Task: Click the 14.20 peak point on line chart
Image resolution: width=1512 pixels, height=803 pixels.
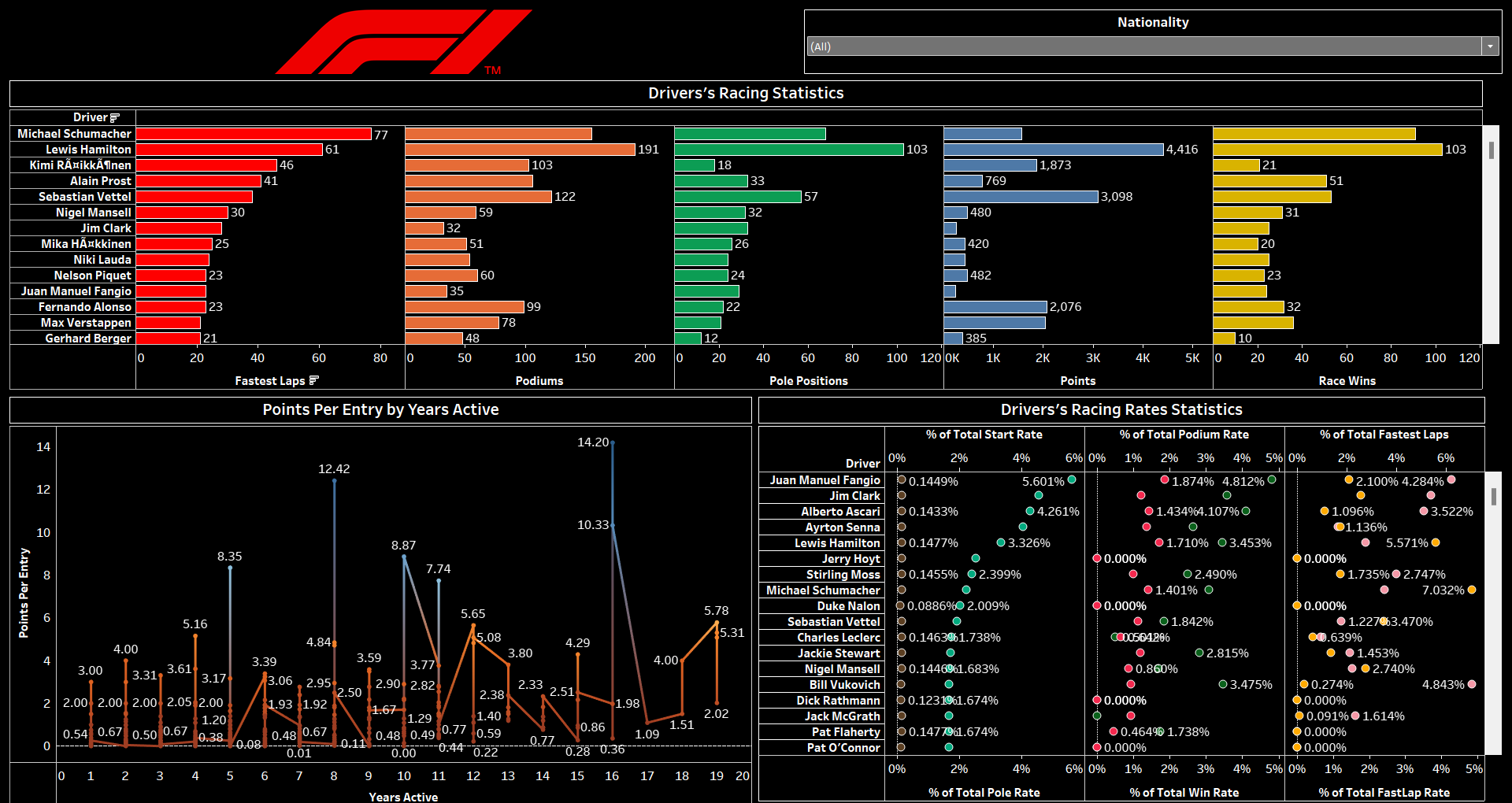Action: pos(613,443)
